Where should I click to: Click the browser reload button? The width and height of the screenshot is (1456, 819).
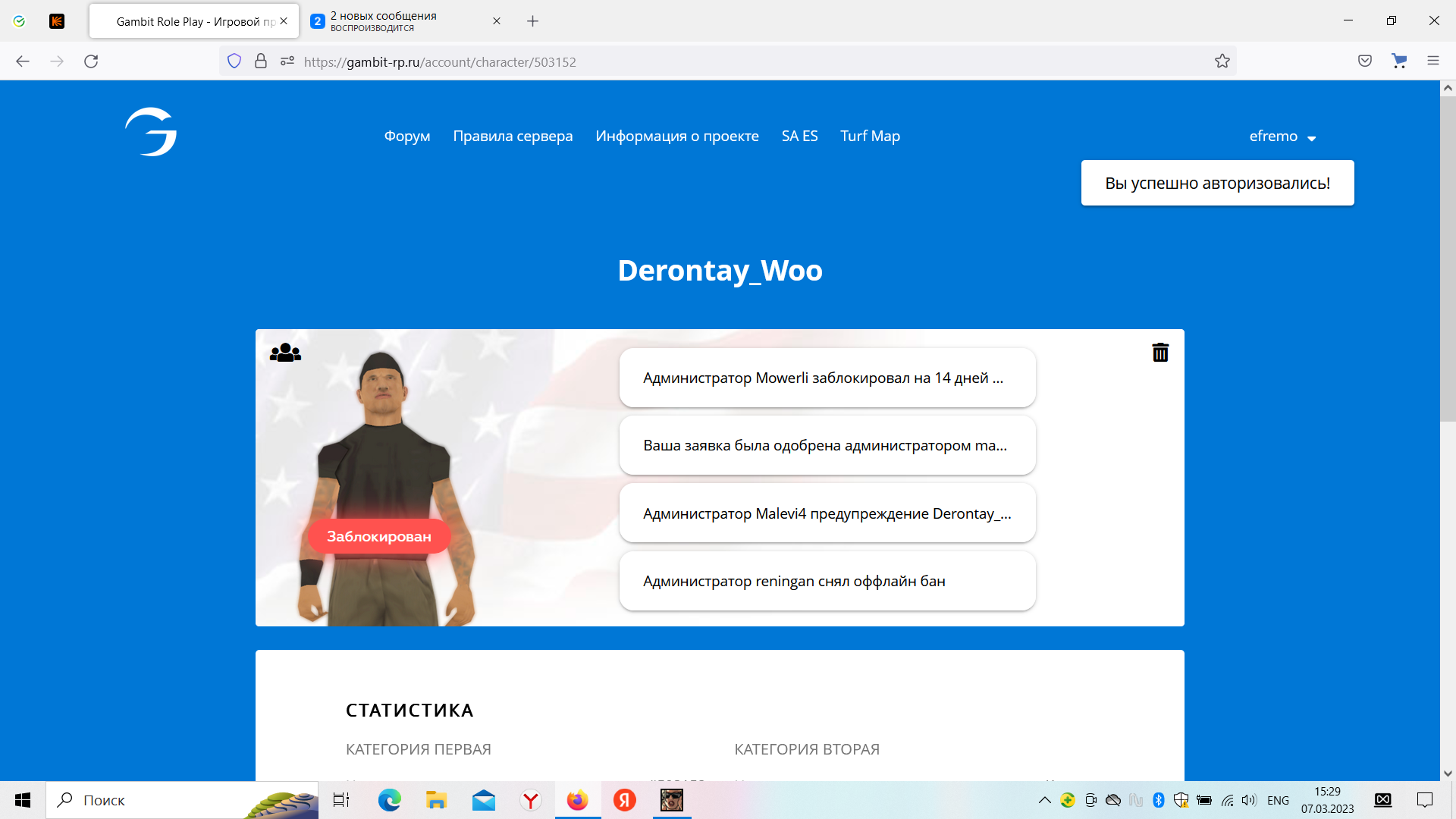91,61
